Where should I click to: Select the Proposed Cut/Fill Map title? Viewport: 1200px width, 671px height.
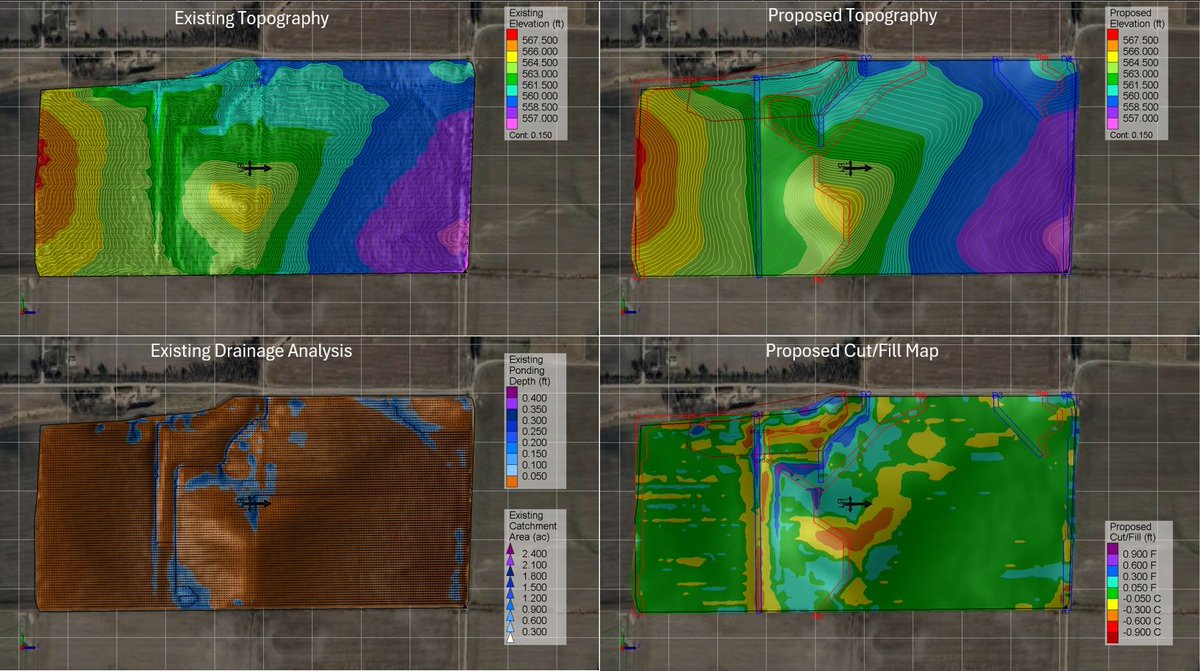point(854,350)
